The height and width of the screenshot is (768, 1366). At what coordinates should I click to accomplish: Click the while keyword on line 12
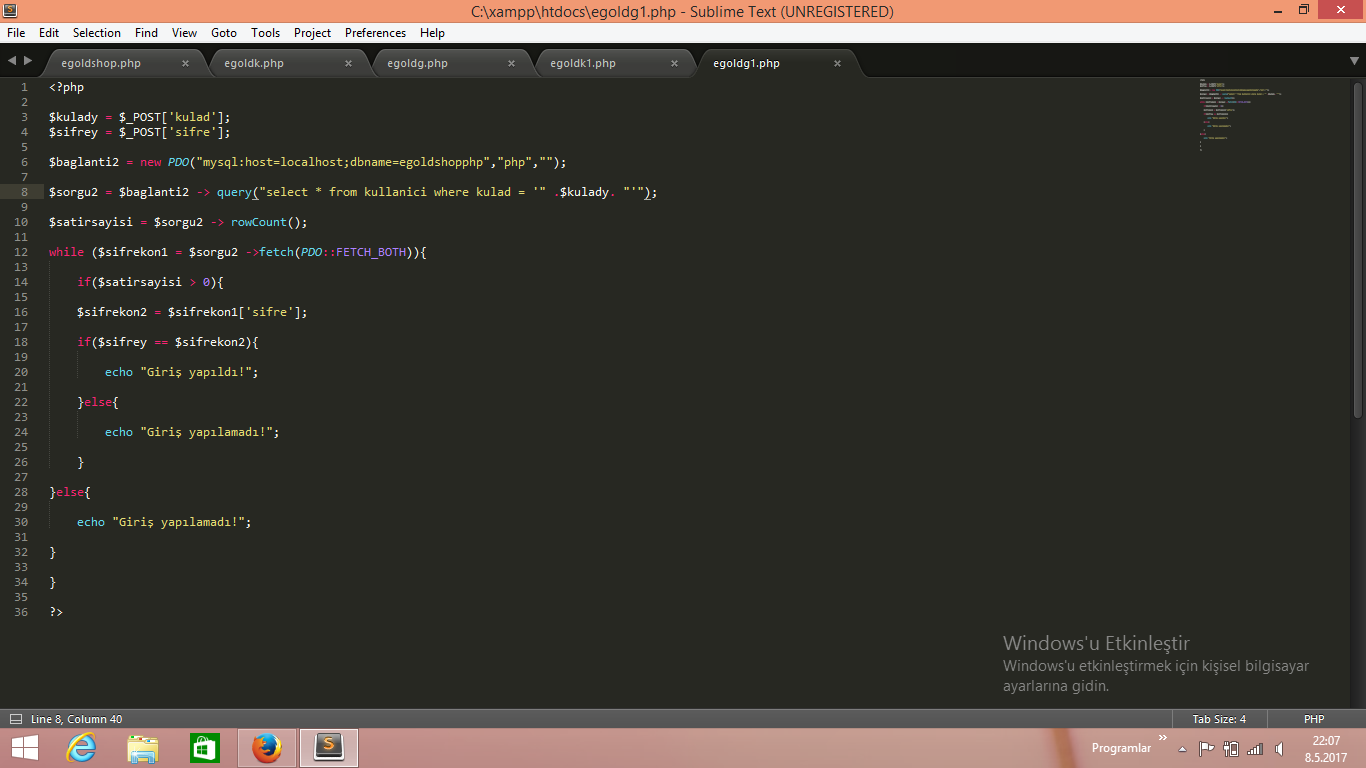(66, 252)
